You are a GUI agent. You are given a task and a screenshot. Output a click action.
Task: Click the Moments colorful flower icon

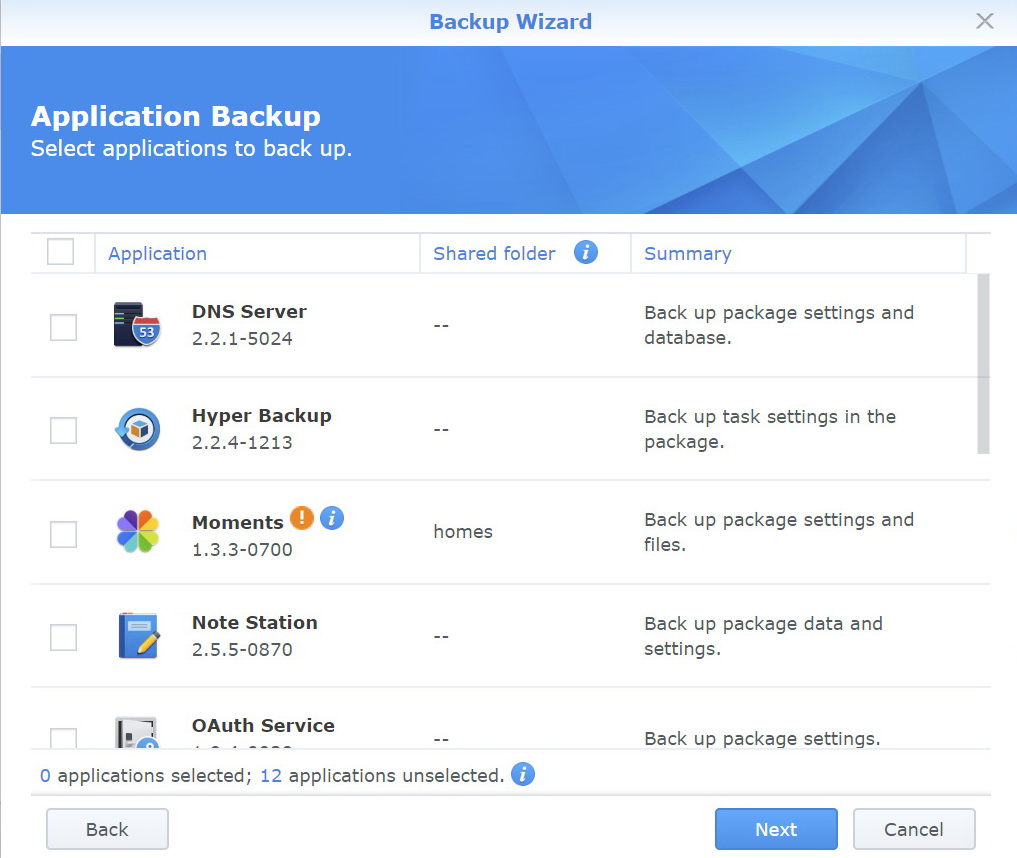[138, 531]
